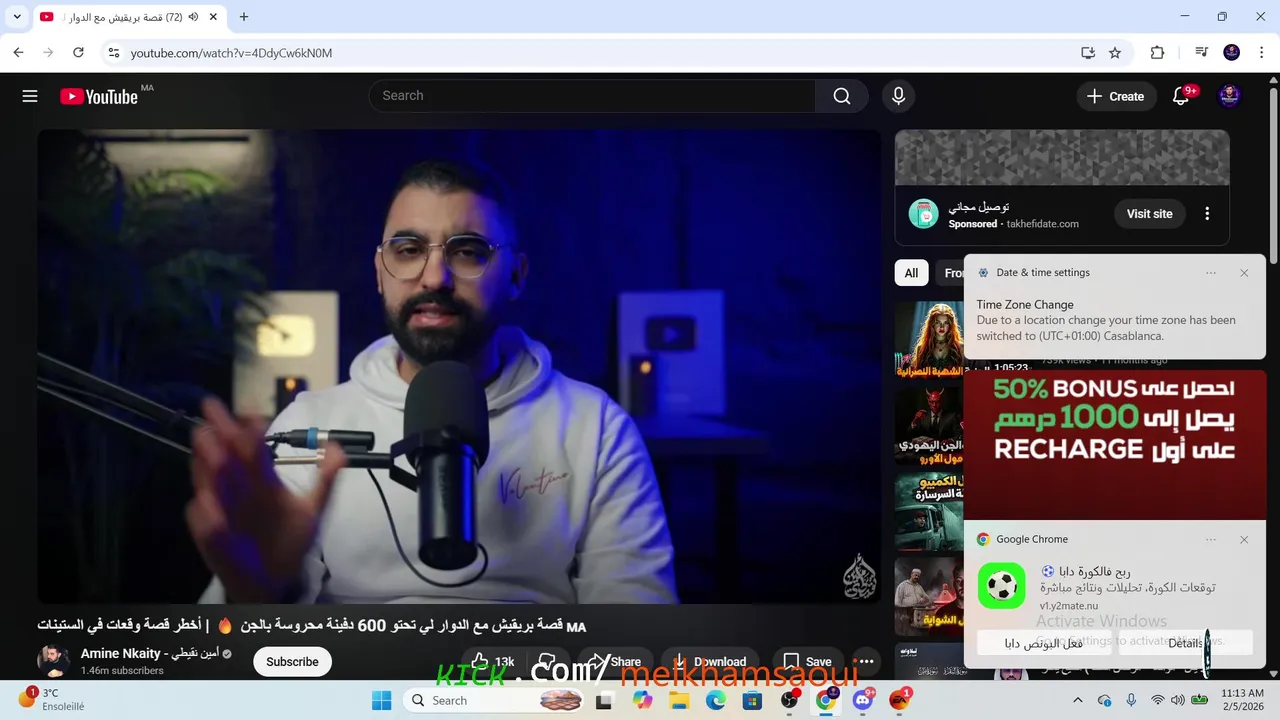The width and height of the screenshot is (1280, 720).
Task: Open the YouTube guide hamburger menu
Action: 30,96
